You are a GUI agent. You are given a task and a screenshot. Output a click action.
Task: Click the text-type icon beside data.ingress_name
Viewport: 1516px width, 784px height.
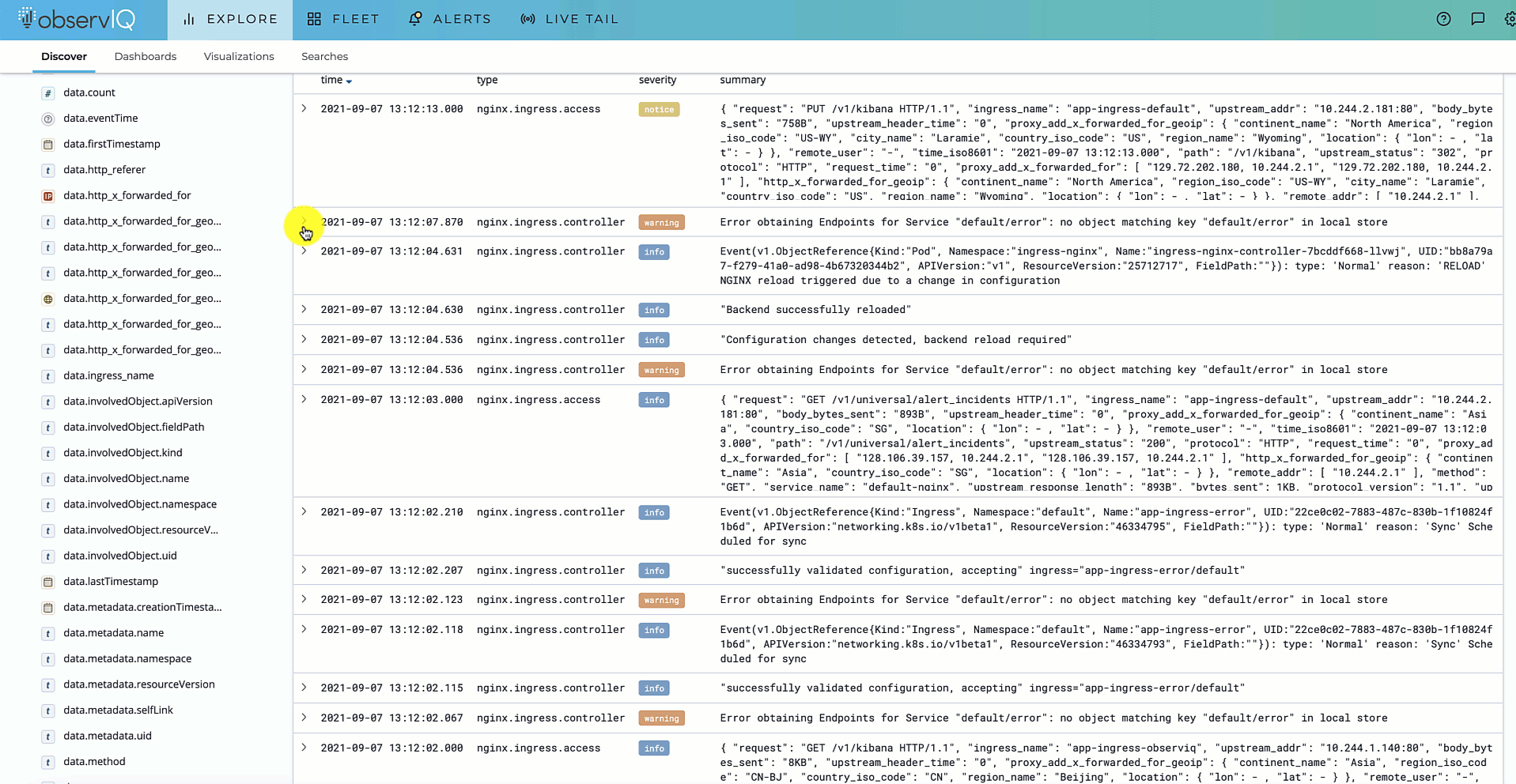pos(48,376)
